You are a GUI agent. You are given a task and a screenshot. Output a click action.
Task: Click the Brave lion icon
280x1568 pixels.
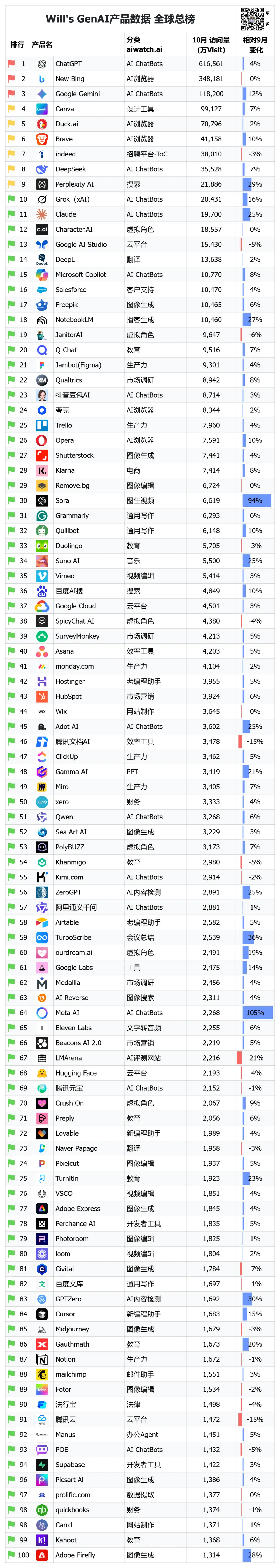pos(42,139)
